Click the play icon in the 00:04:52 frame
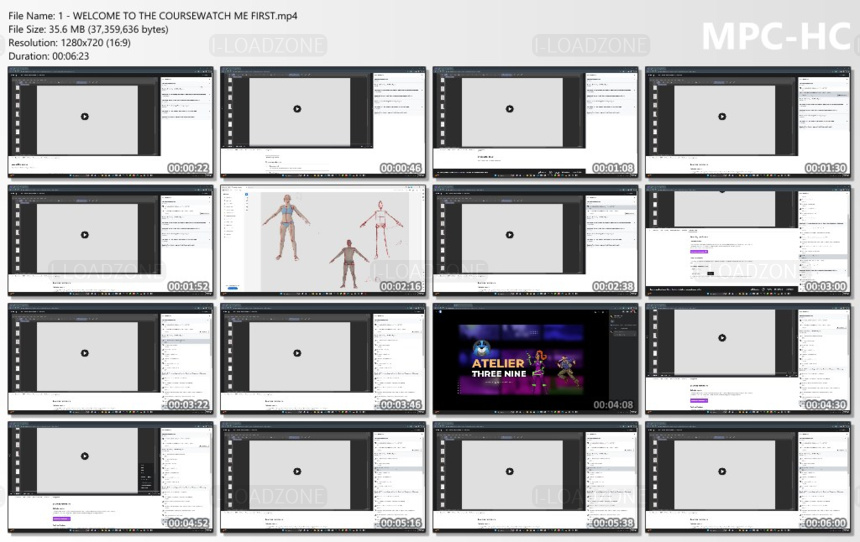Viewport: 860px width, 542px height. 84,456
